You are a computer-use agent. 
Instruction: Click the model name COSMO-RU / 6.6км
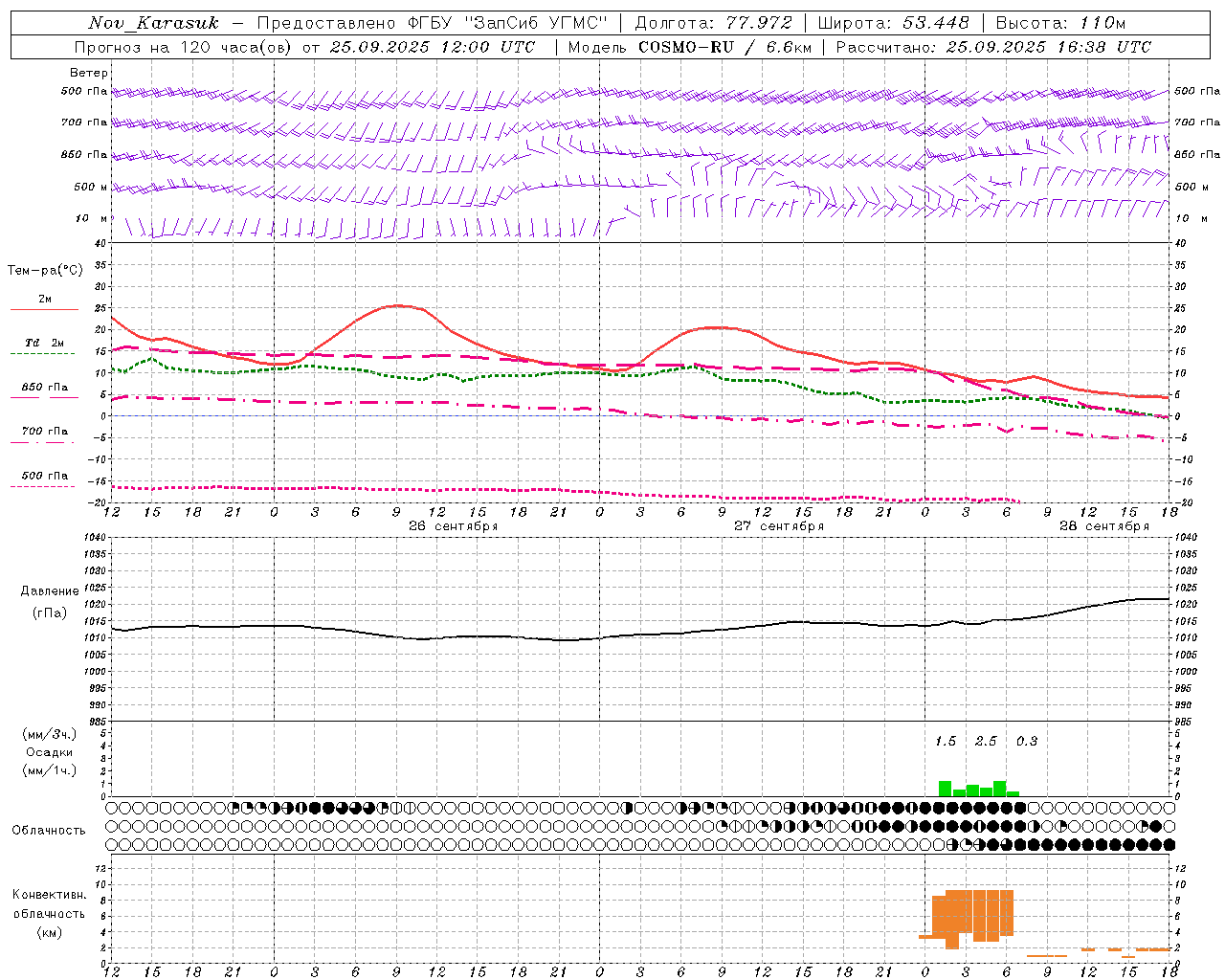724,47
